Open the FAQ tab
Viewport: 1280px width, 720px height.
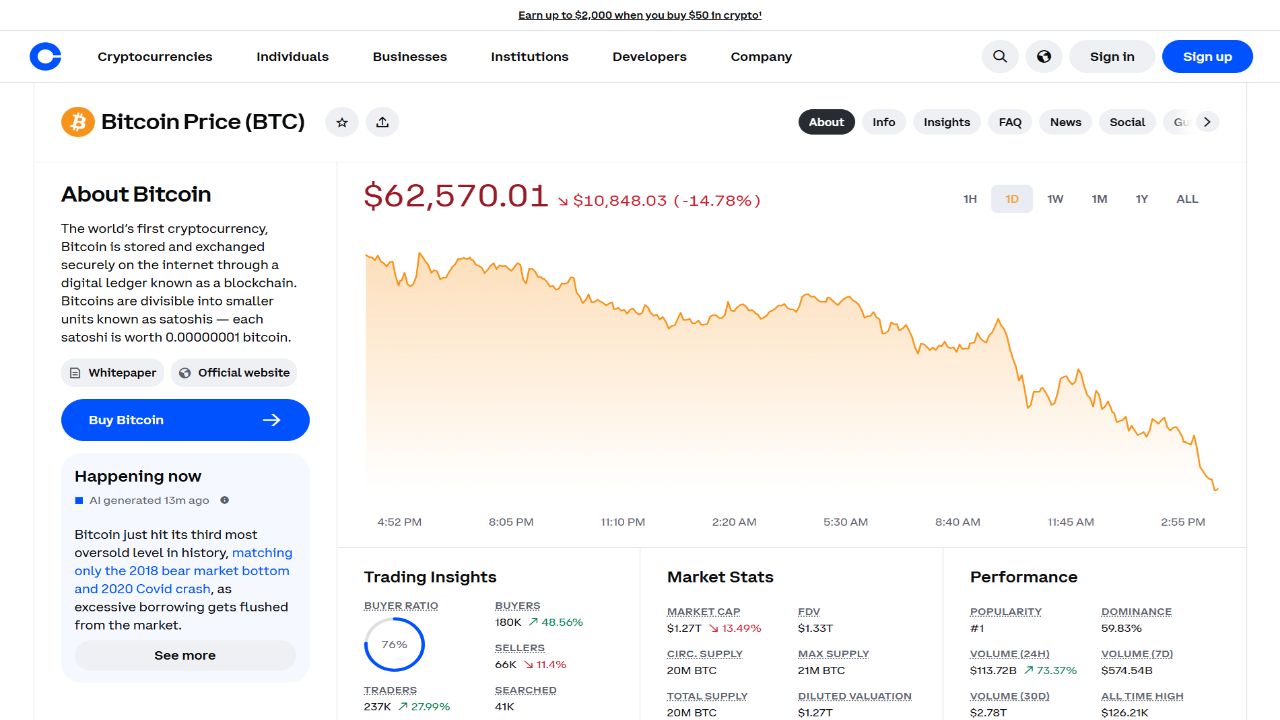tap(1010, 122)
